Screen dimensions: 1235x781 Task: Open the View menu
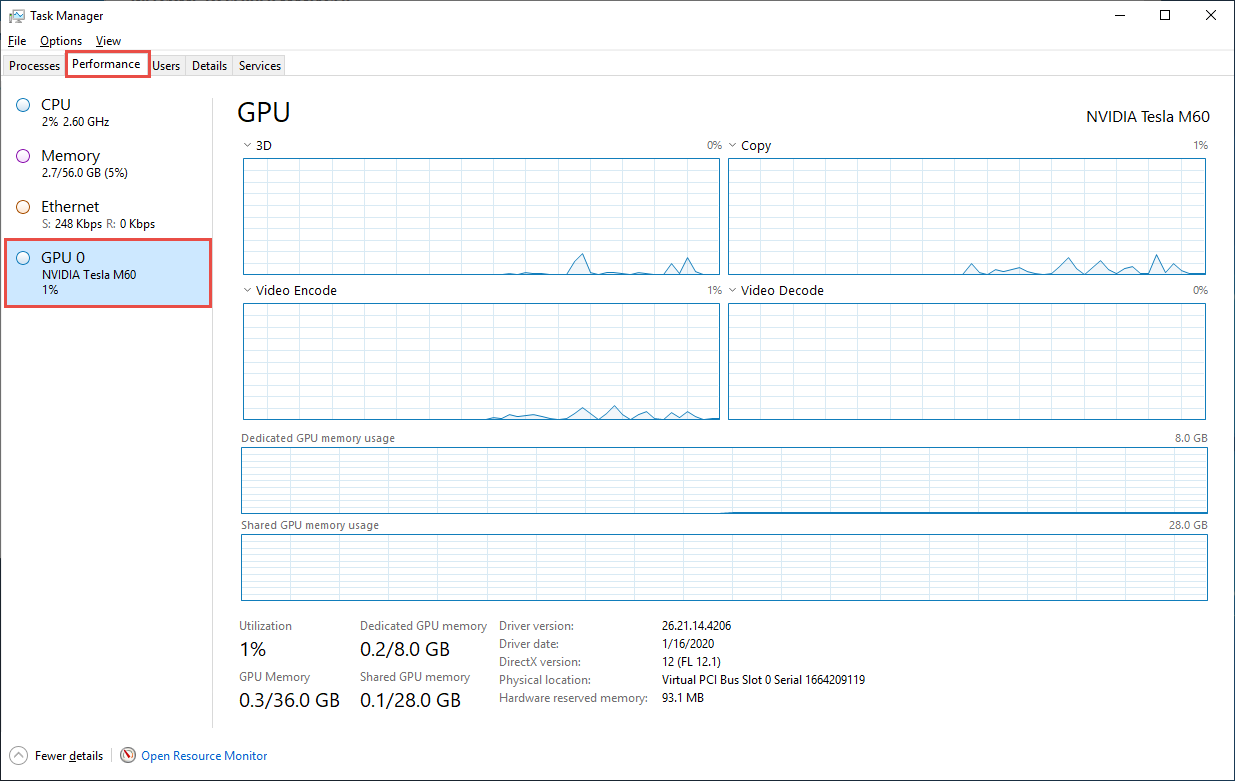tap(108, 41)
